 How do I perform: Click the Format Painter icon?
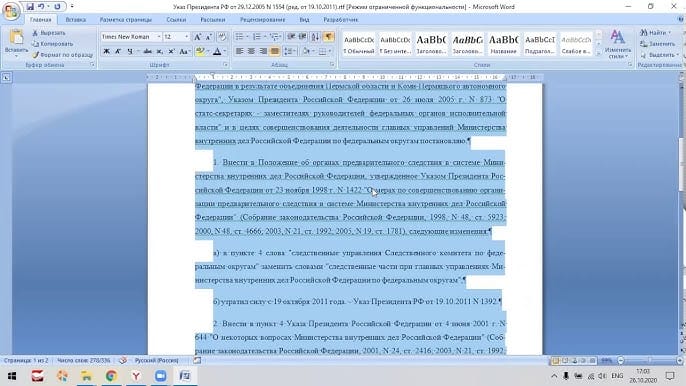click(x=62, y=55)
